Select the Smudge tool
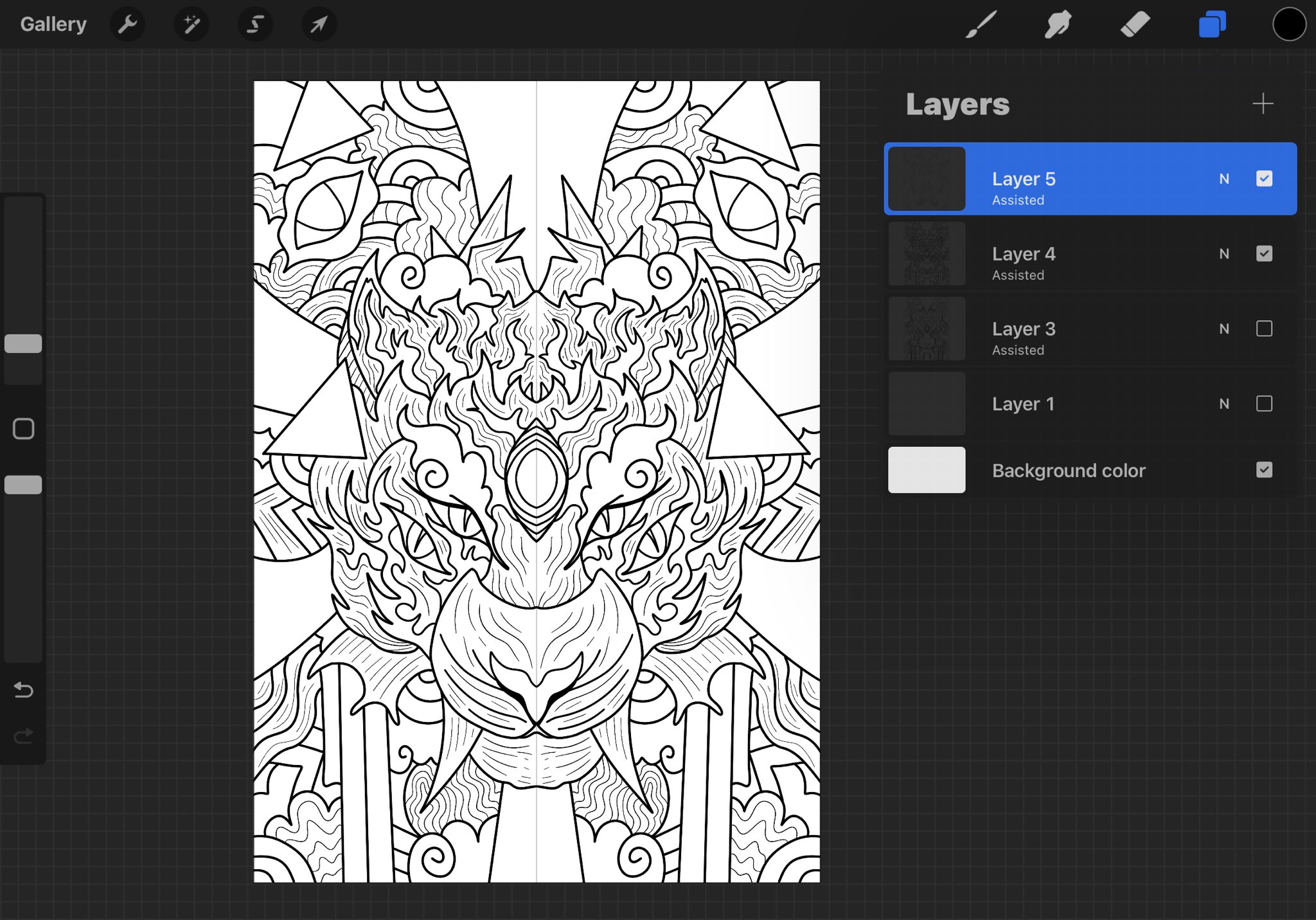 [x=1058, y=24]
